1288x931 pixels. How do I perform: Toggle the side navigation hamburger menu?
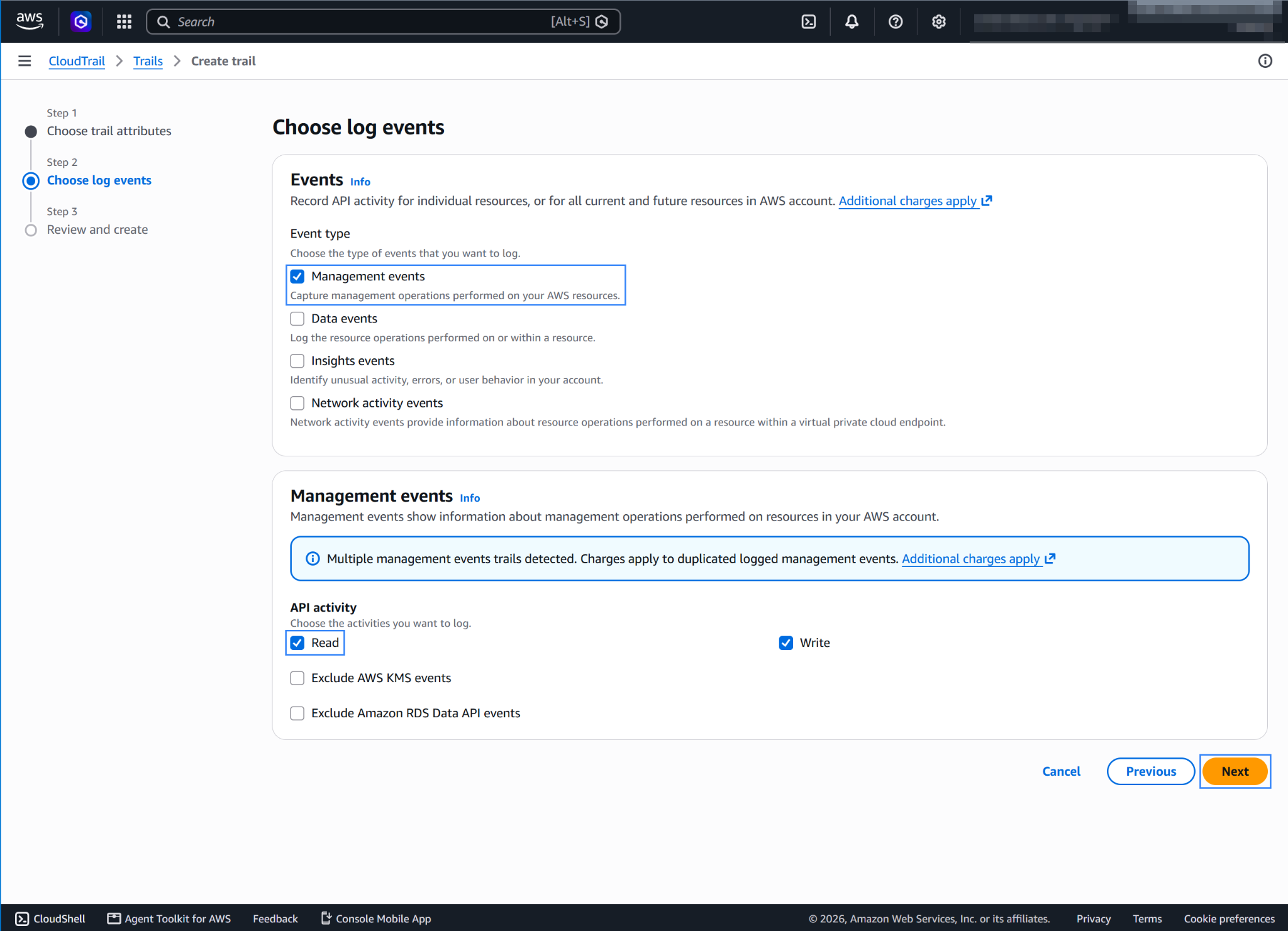coord(25,61)
